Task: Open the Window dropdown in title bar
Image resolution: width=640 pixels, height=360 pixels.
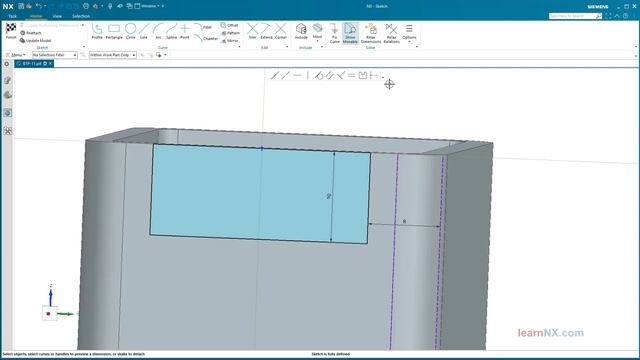Action: click(x=147, y=6)
